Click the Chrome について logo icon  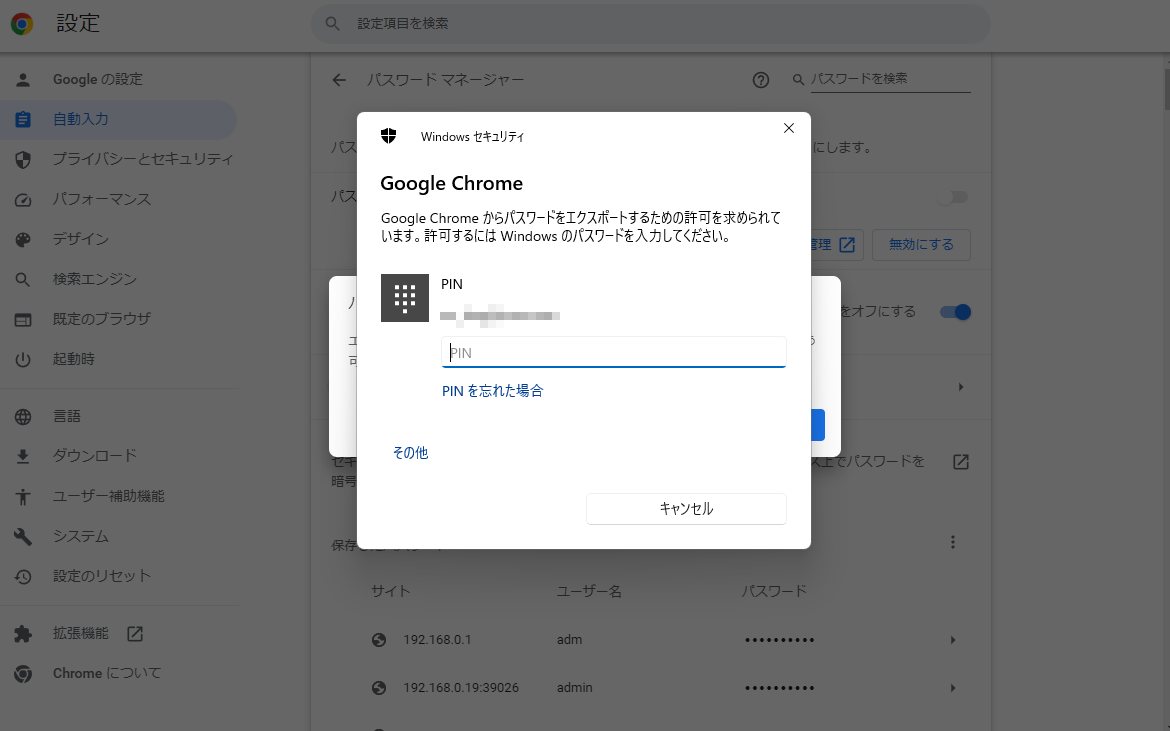[23, 674]
